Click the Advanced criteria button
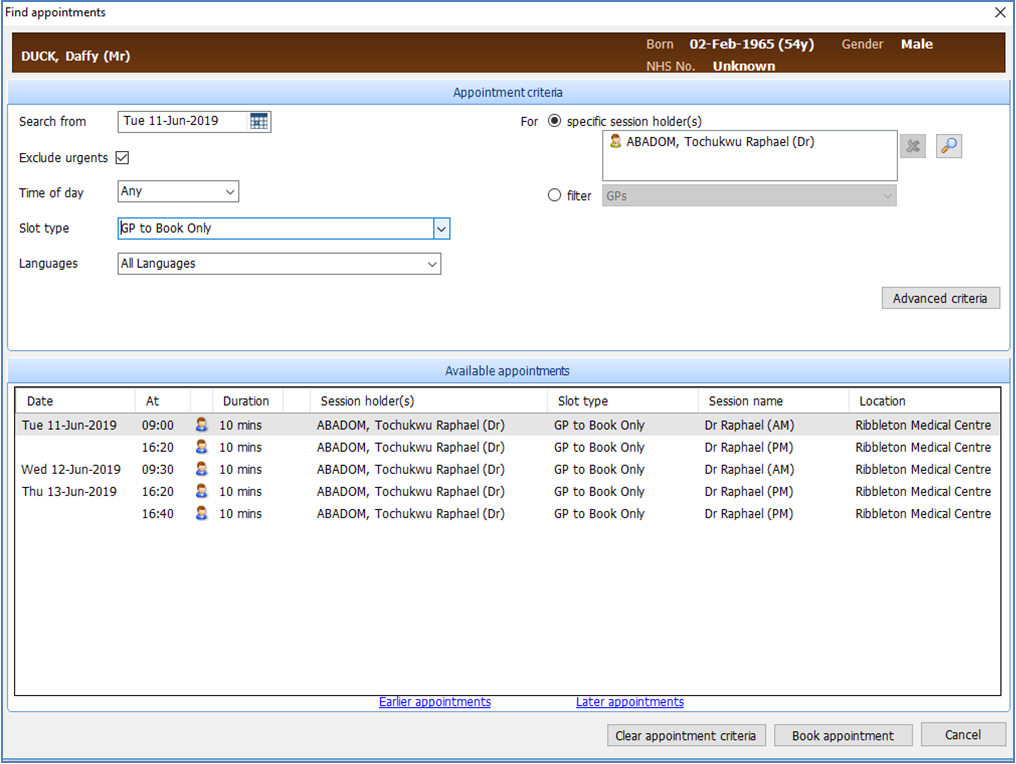This screenshot has height=764, width=1016. pos(940,298)
